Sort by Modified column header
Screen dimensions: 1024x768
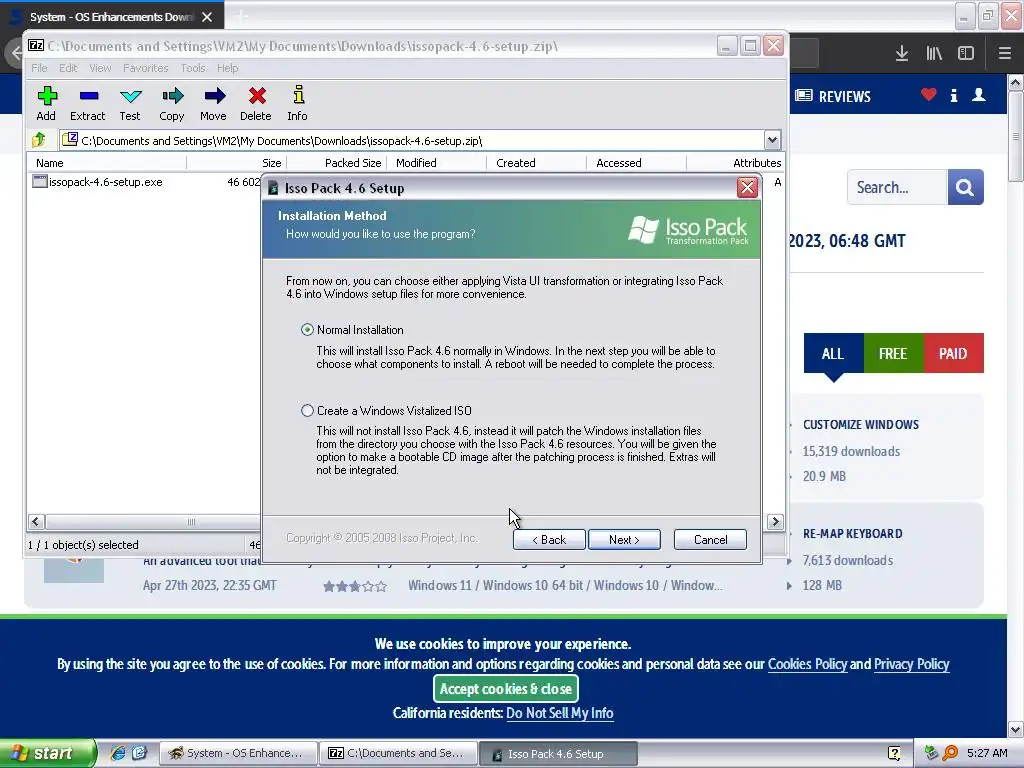pyautogui.click(x=437, y=163)
